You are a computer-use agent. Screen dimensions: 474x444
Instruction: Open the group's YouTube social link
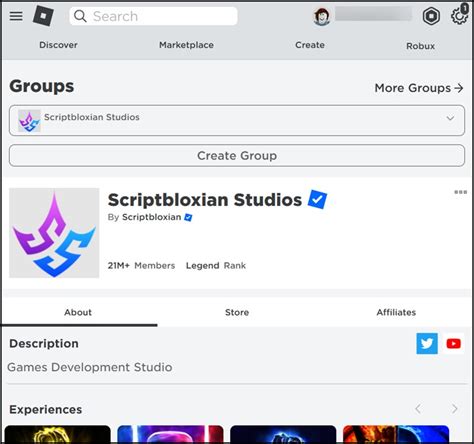(453, 343)
